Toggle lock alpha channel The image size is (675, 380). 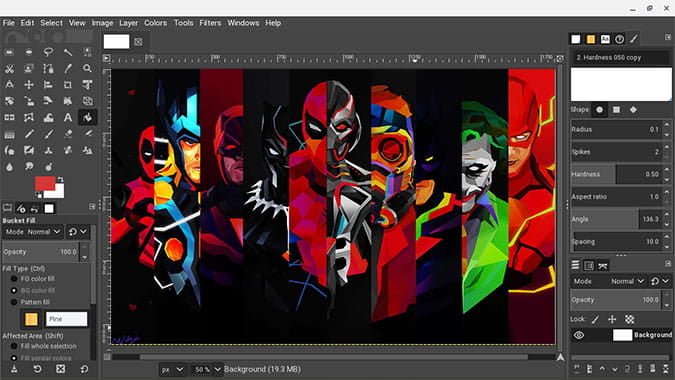tap(629, 319)
